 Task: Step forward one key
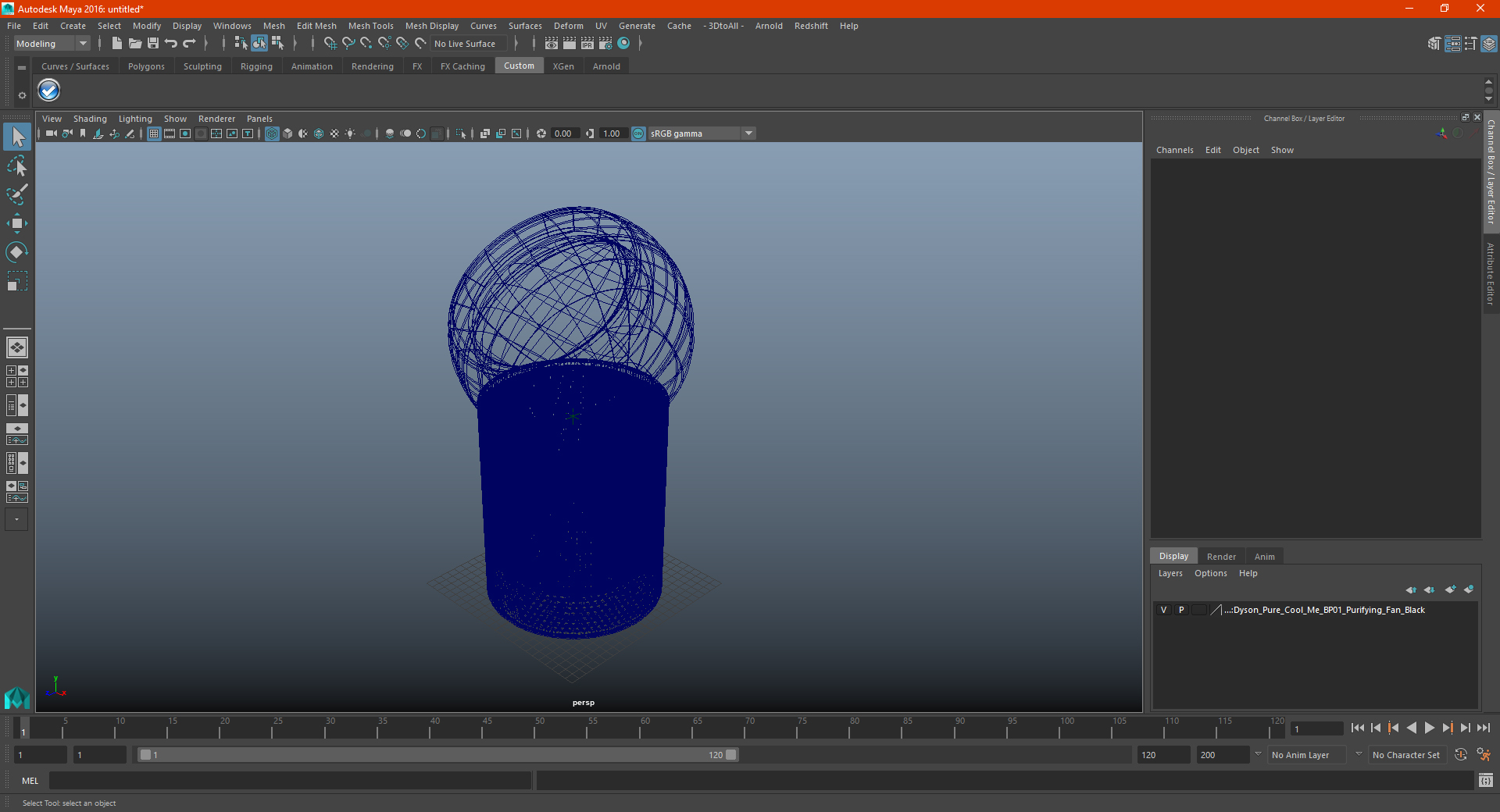click(1447, 728)
